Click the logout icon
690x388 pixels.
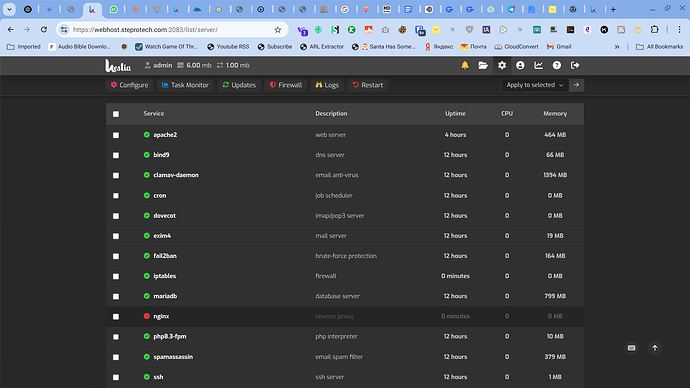575,66
